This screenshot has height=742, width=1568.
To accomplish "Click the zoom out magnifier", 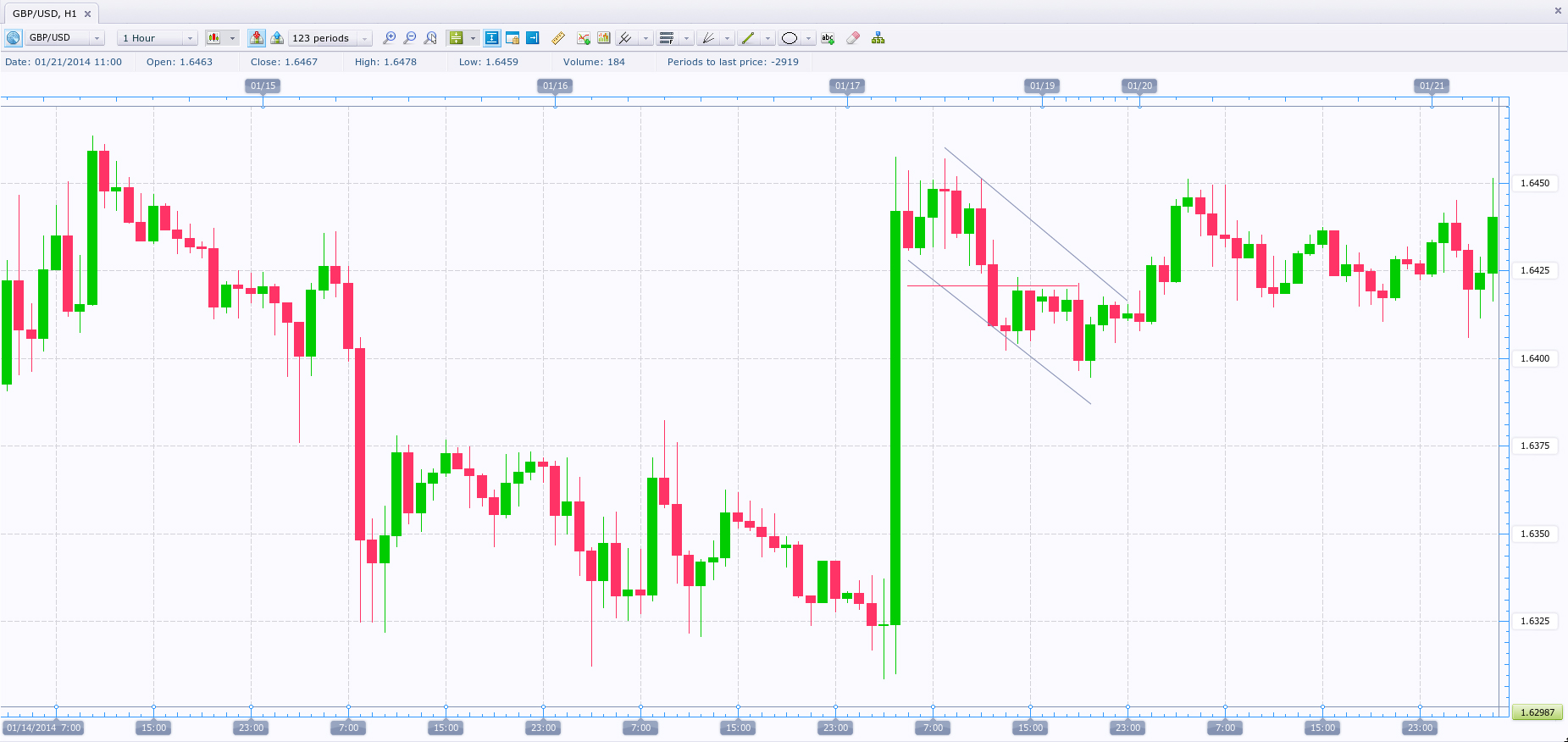I will pyautogui.click(x=410, y=38).
